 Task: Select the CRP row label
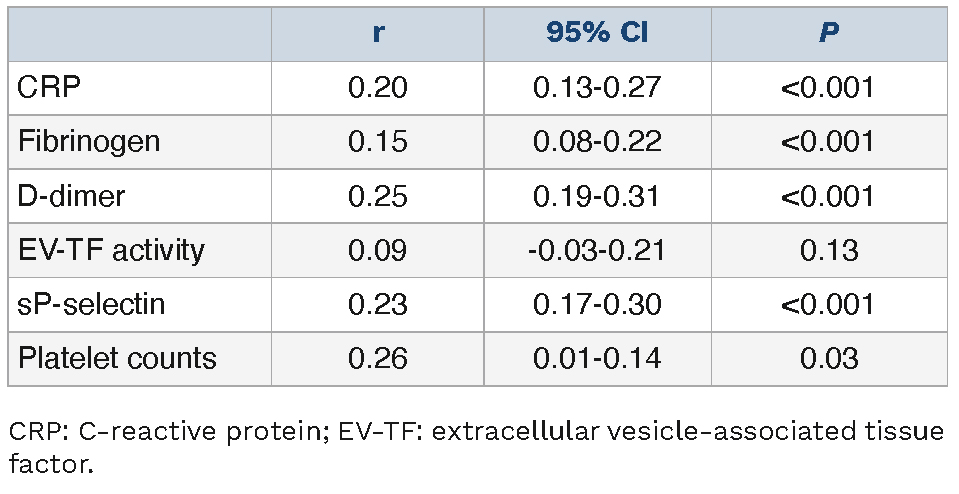click(50, 88)
